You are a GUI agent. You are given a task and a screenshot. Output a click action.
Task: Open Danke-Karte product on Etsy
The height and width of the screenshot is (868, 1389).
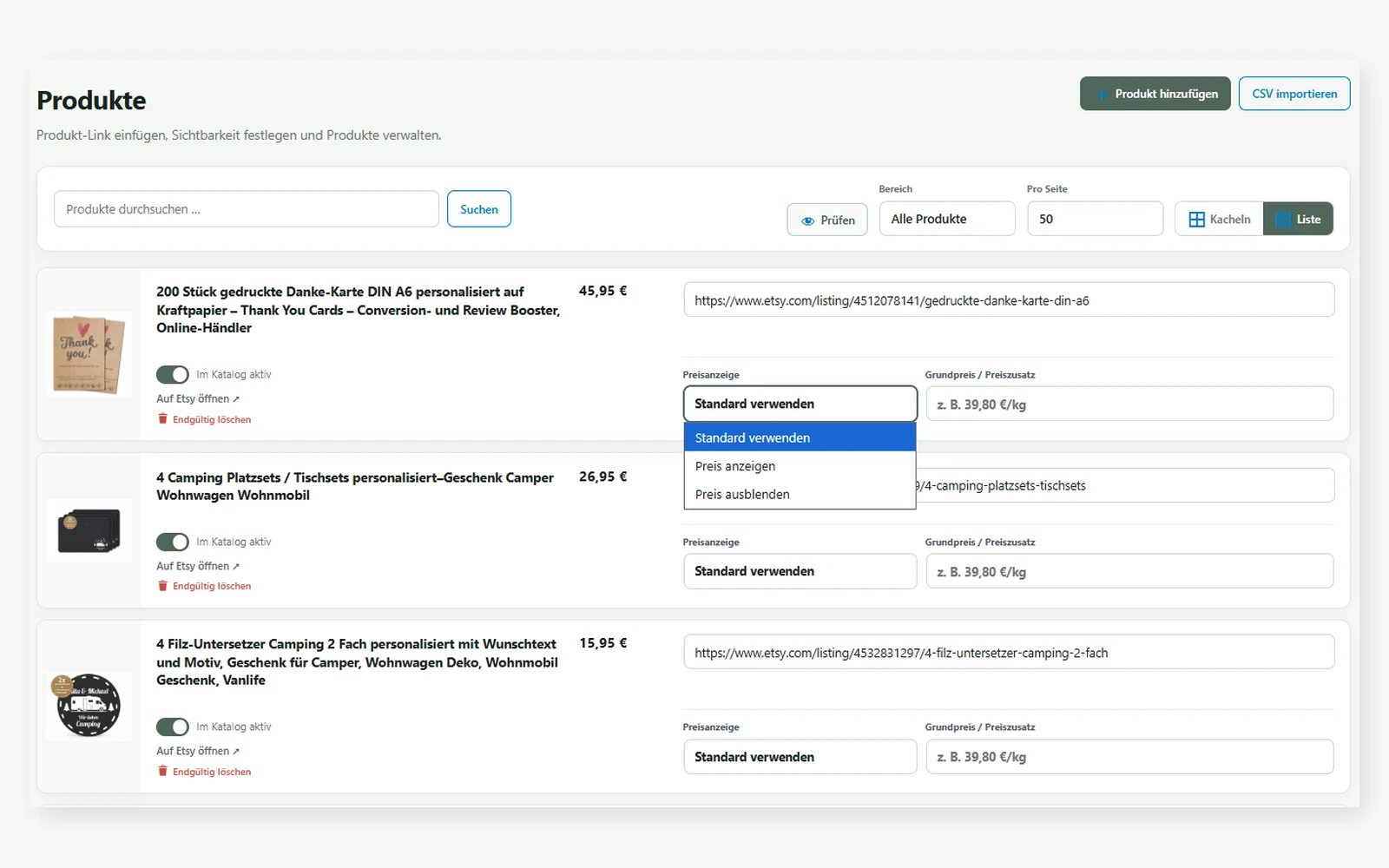[x=198, y=398]
